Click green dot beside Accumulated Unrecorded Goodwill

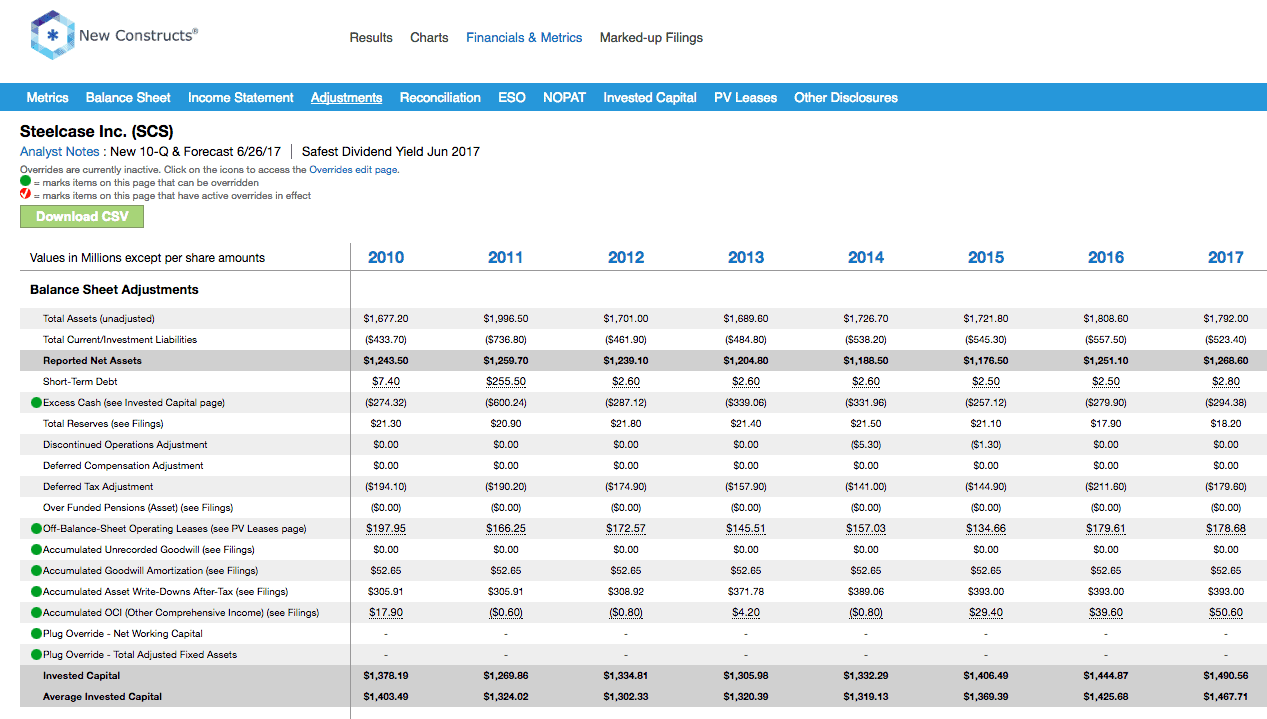coord(36,550)
